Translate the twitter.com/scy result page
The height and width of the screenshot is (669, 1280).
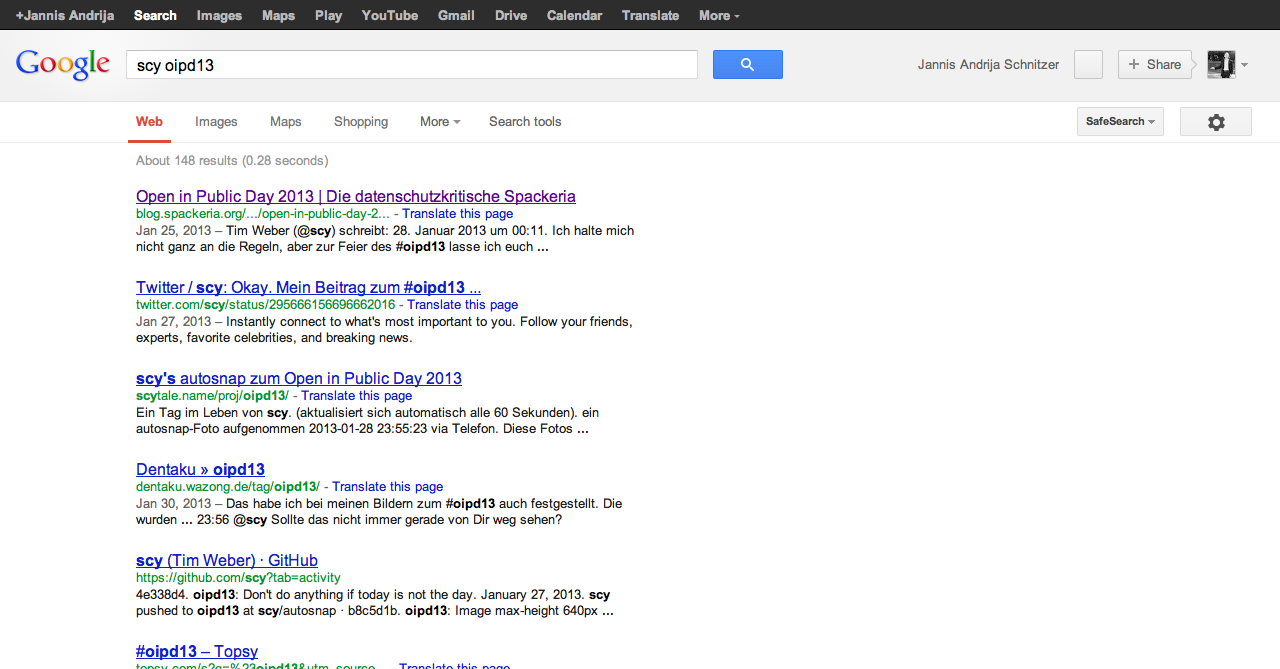point(463,304)
